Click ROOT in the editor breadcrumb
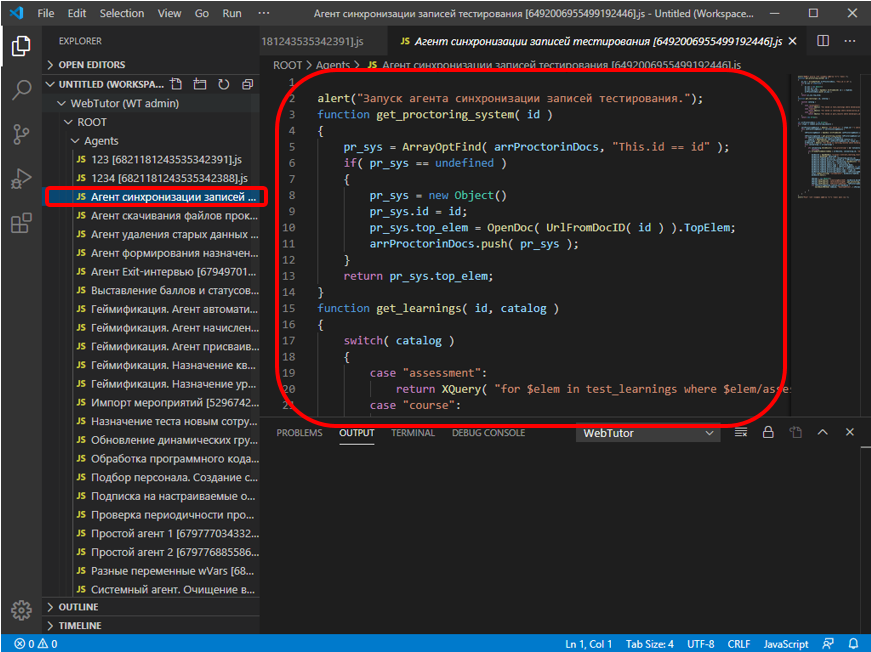Image resolution: width=871 pixels, height=652 pixels. pyautogui.click(x=287, y=65)
